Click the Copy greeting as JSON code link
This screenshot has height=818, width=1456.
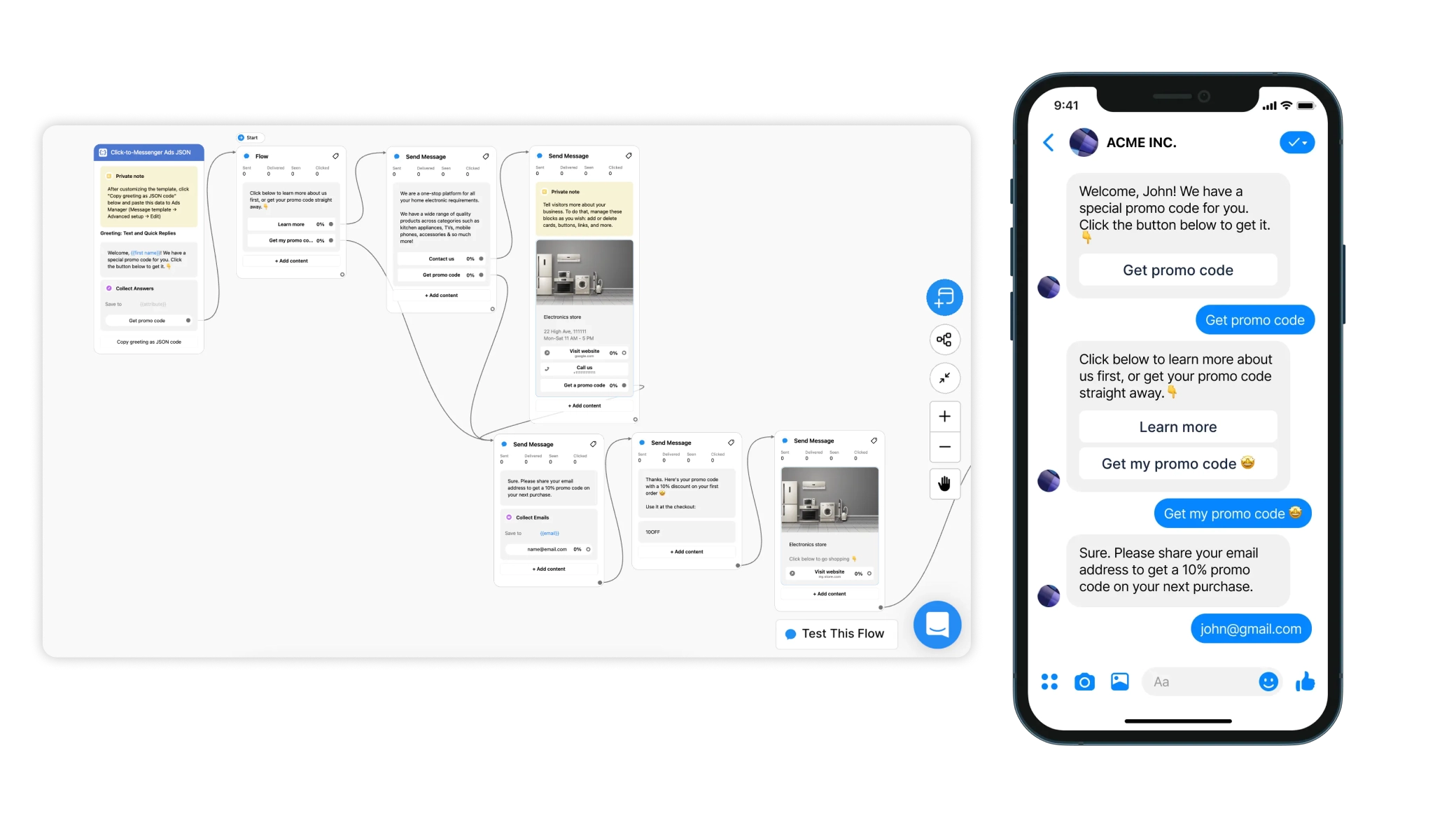(148, 342)
